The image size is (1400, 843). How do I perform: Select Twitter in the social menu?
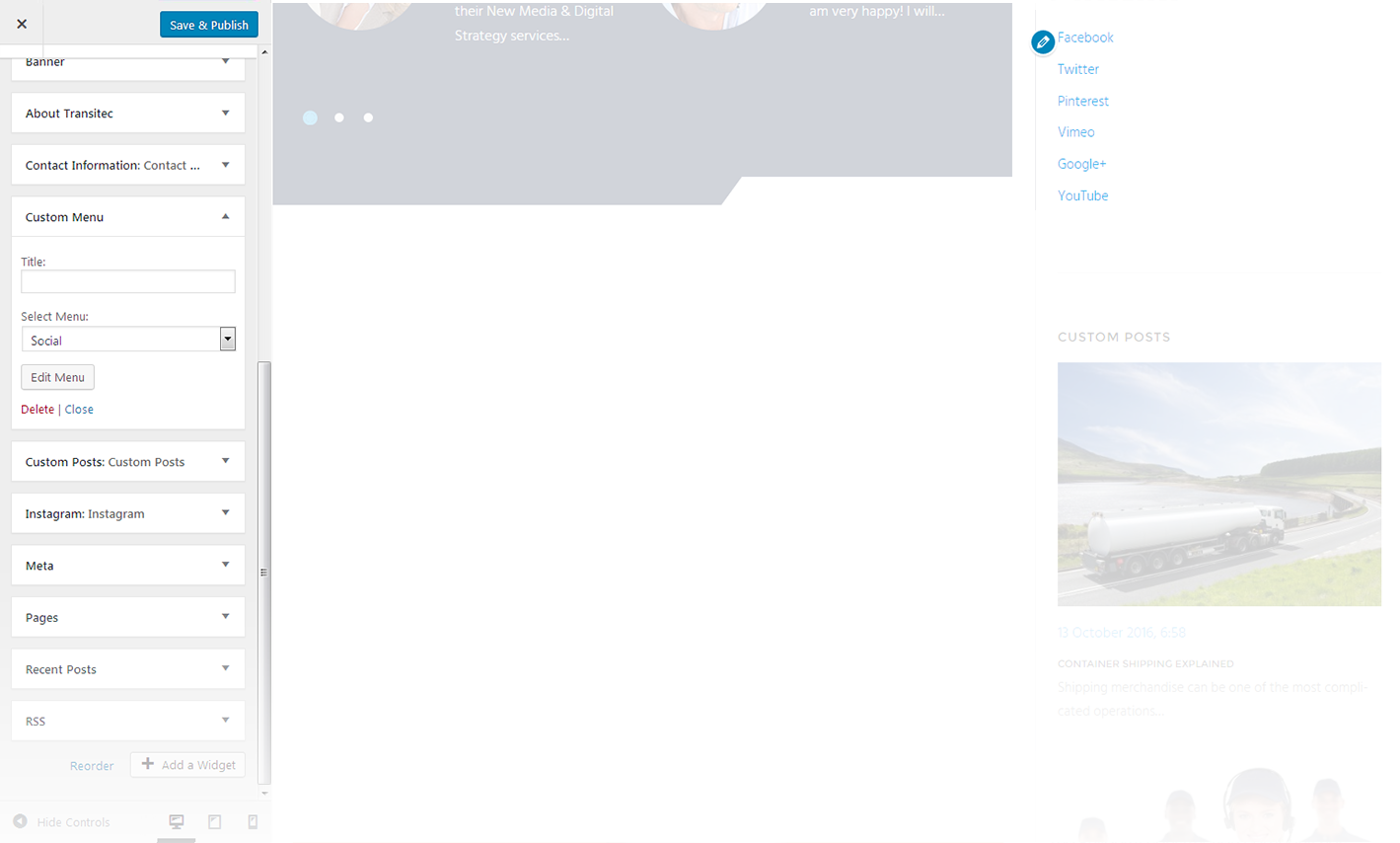(x=1077, y=69)
